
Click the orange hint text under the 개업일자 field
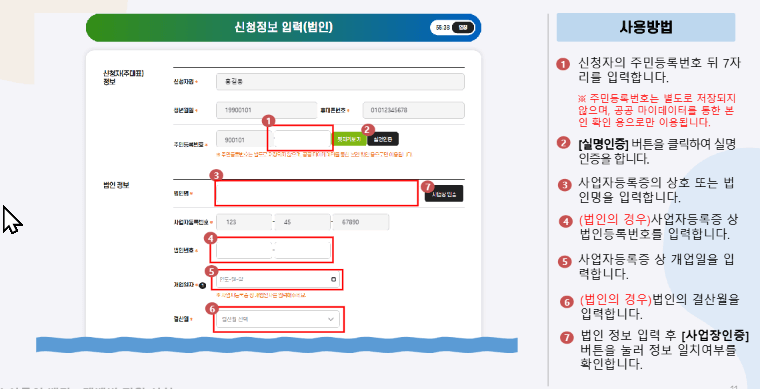click(262, 295)
